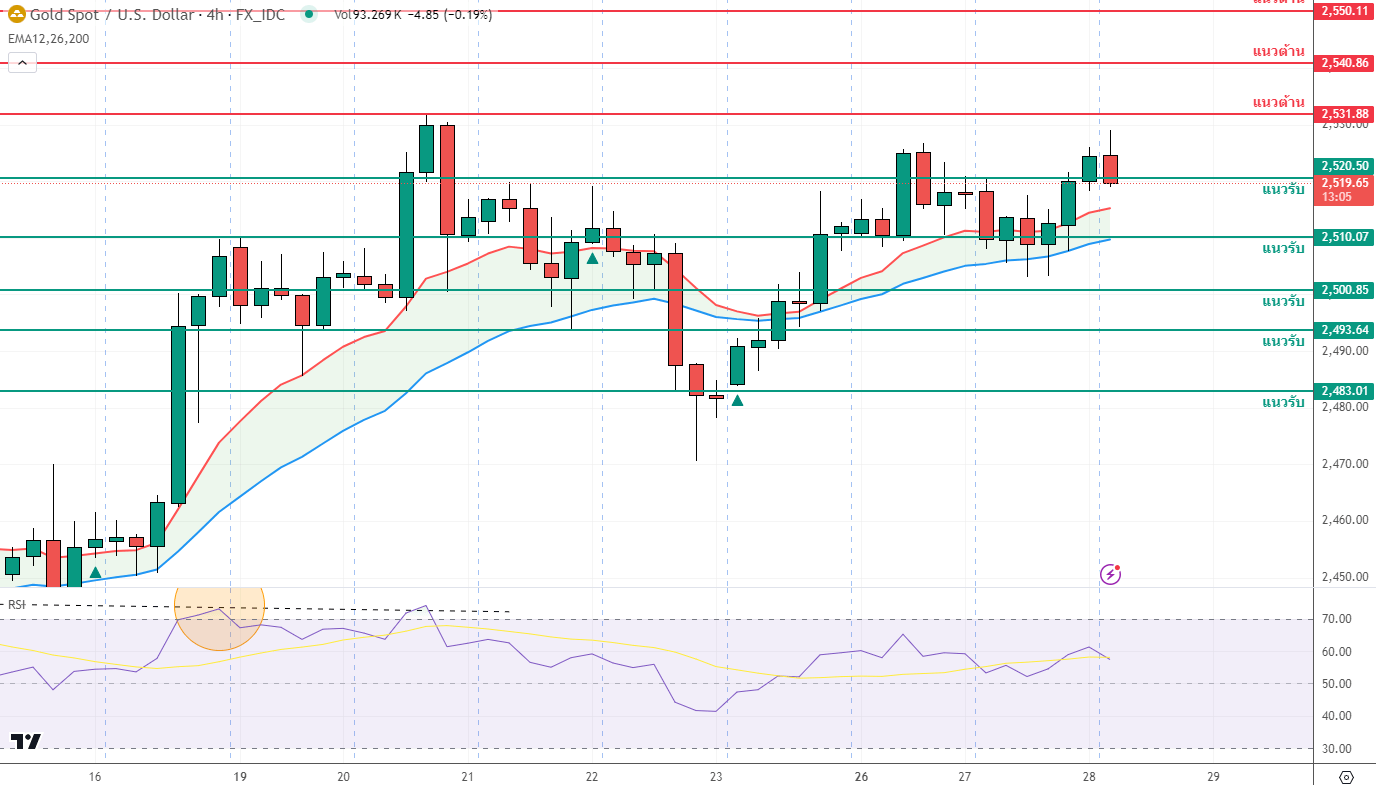Click the RSI 70.00 axis value
1376x785 pixels.
1337,619
